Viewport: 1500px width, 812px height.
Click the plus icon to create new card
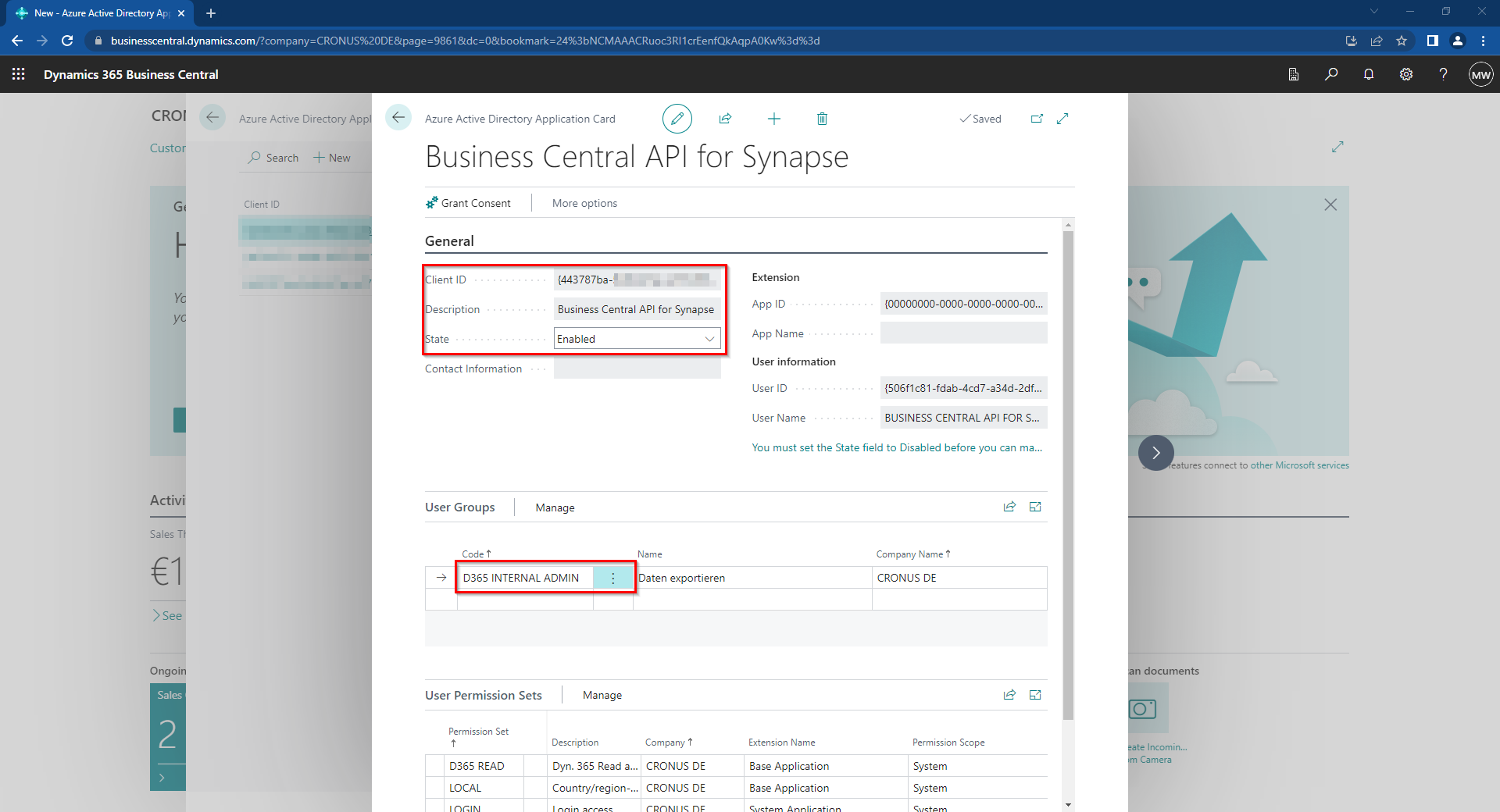pos(774,119)
